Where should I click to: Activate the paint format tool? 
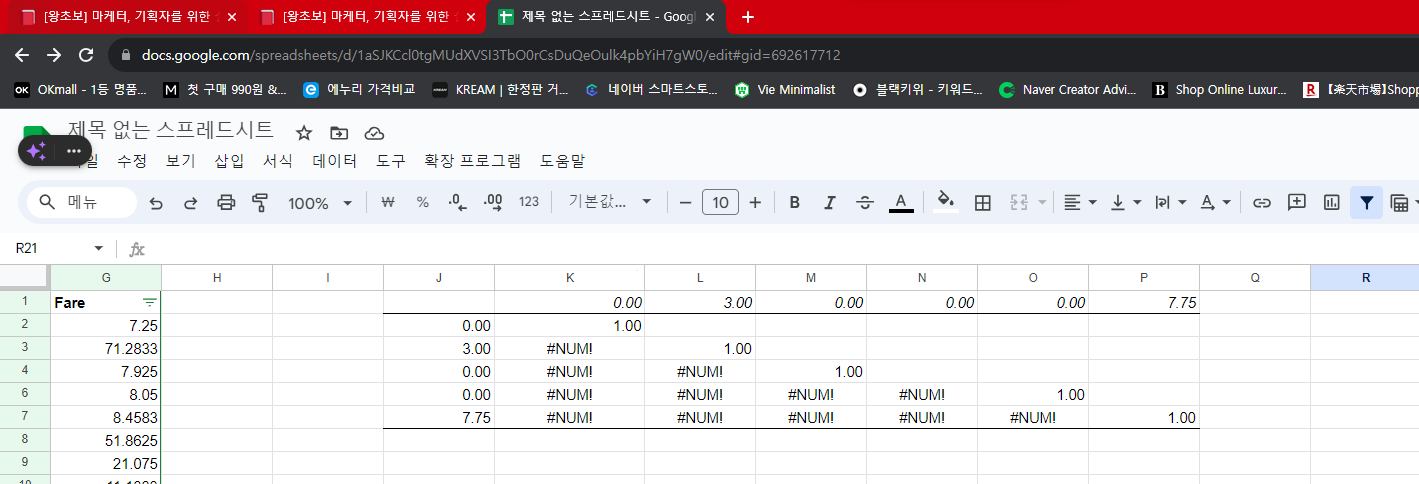(260, 203)
